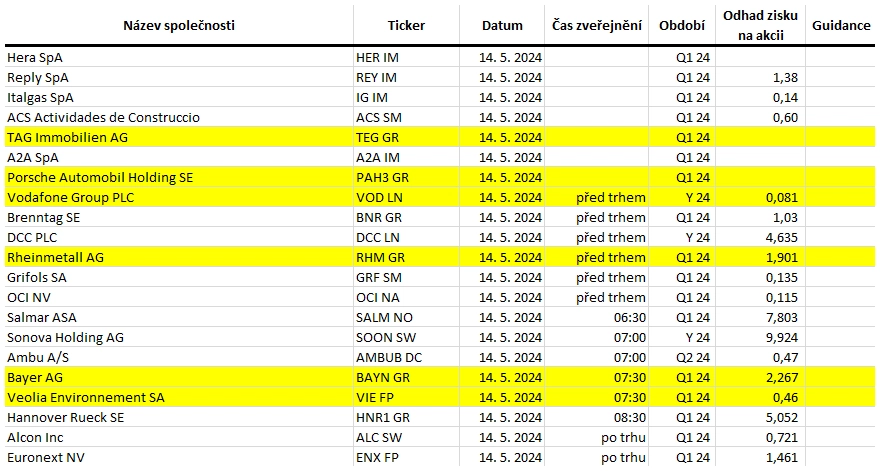
Task: Click the Salmar ASA 06:30 time cell
Action: (596, 317)
